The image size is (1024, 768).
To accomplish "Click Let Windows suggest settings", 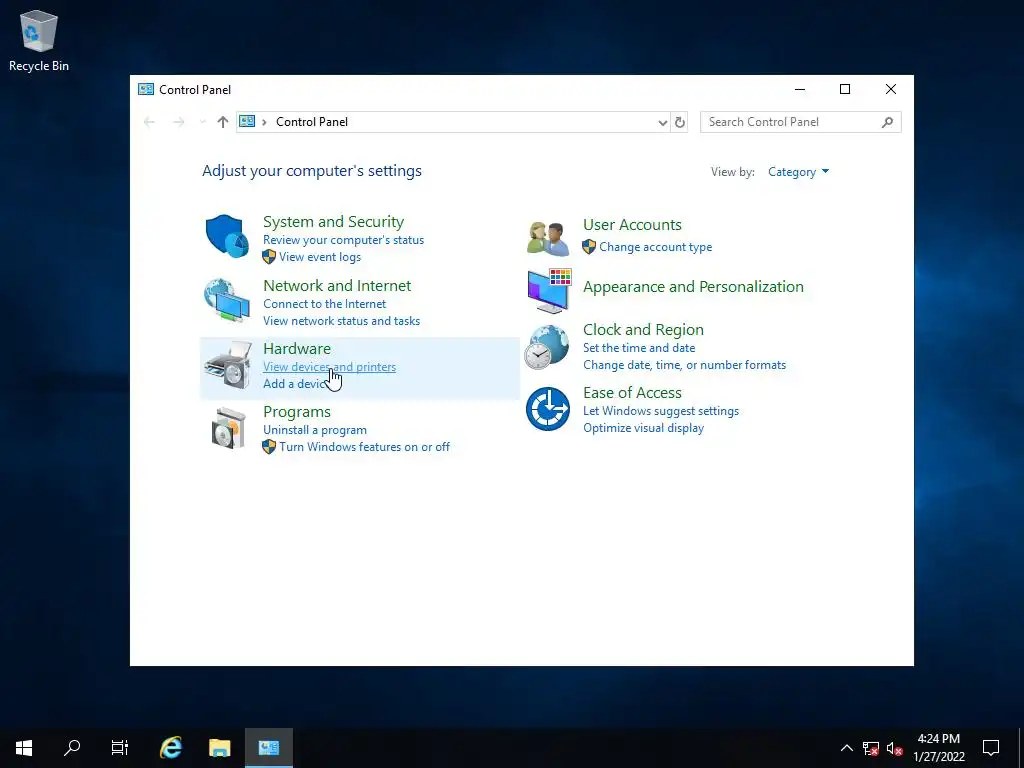I will [660, 411].
